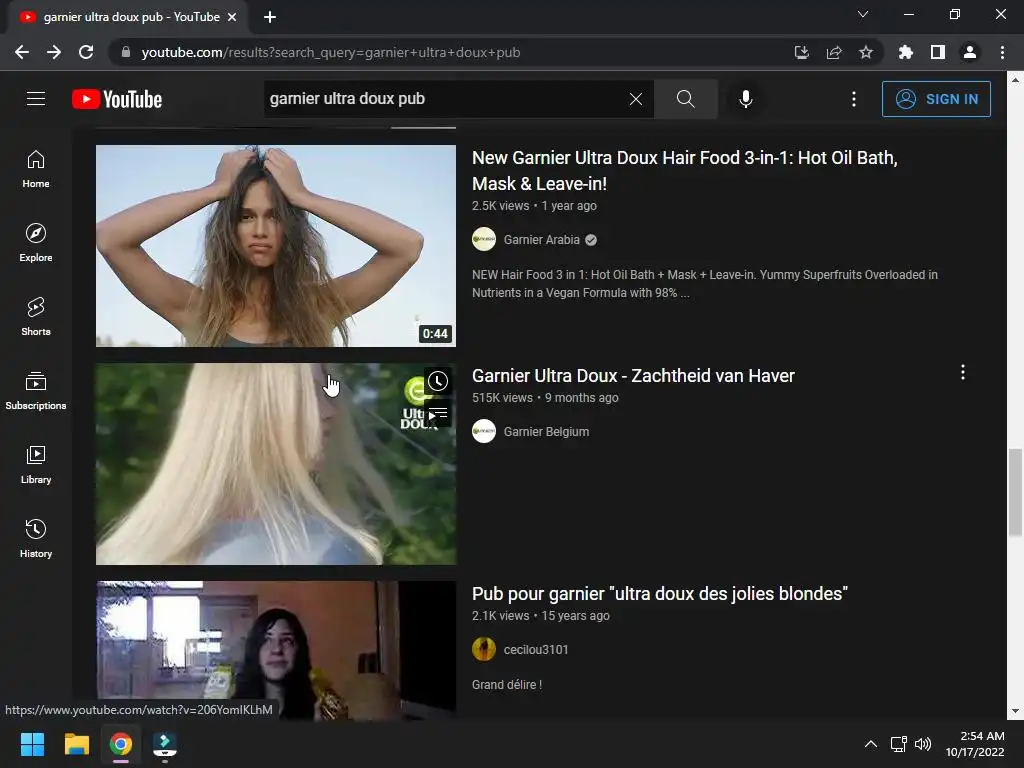Show hidden system tray icons
The image size is (1024, 768).
[x=871, y=744]
